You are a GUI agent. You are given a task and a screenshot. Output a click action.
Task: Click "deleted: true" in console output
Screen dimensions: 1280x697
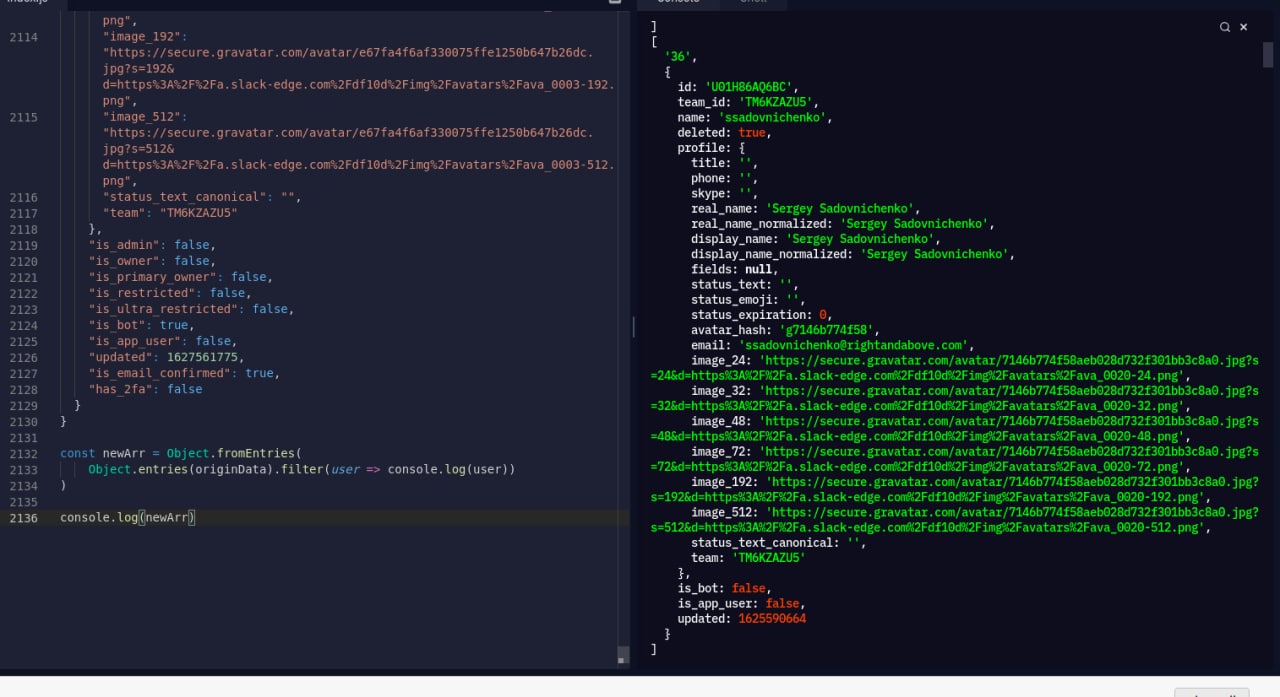723,132
